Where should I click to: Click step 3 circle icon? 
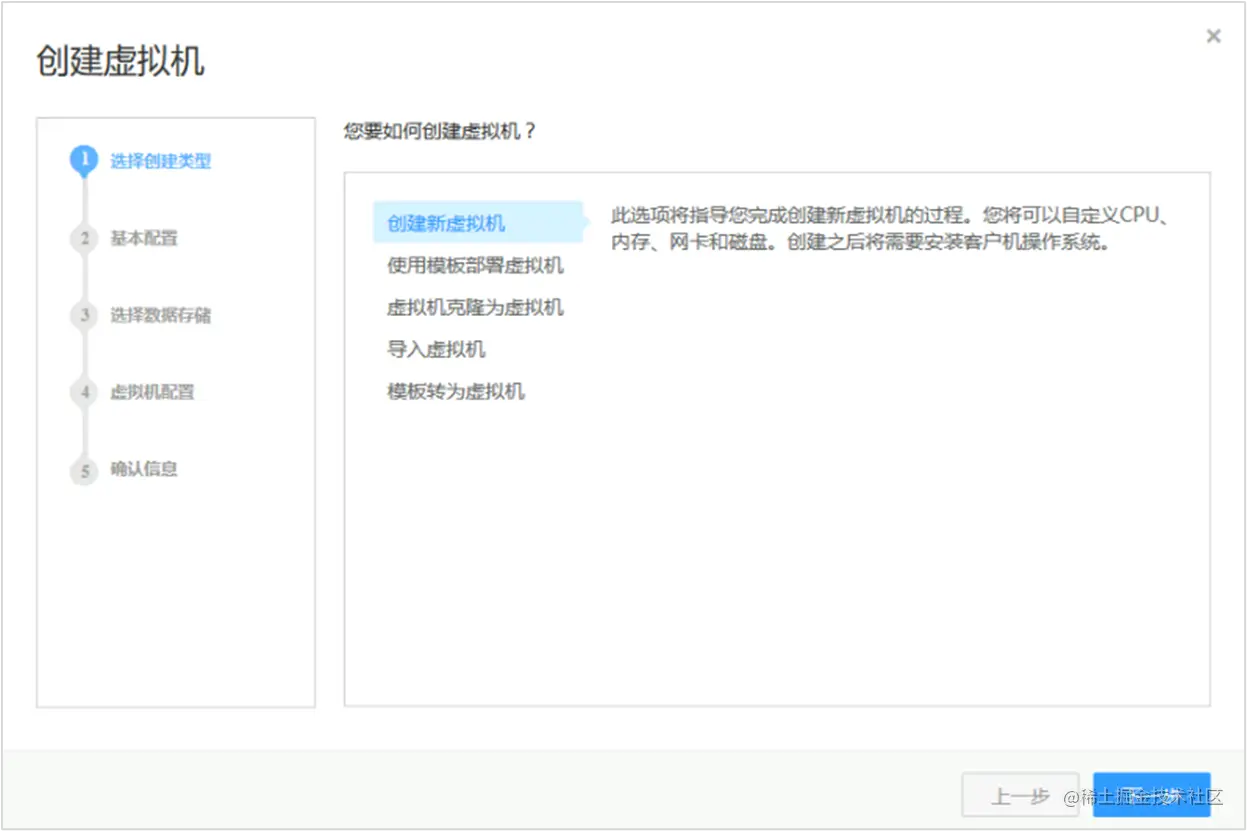tap(85, 315)
